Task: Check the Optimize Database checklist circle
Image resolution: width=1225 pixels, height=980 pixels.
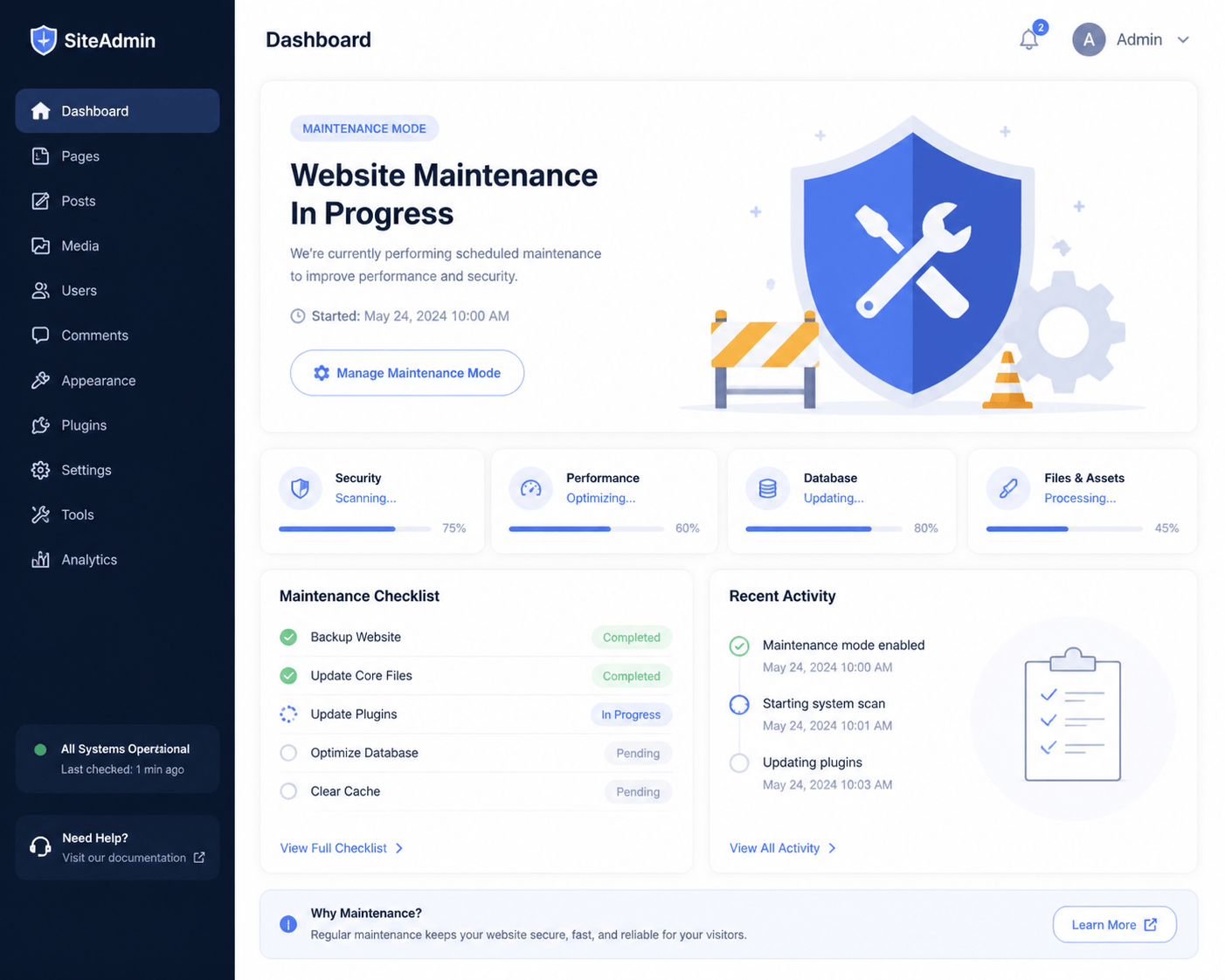Action: 288,753
